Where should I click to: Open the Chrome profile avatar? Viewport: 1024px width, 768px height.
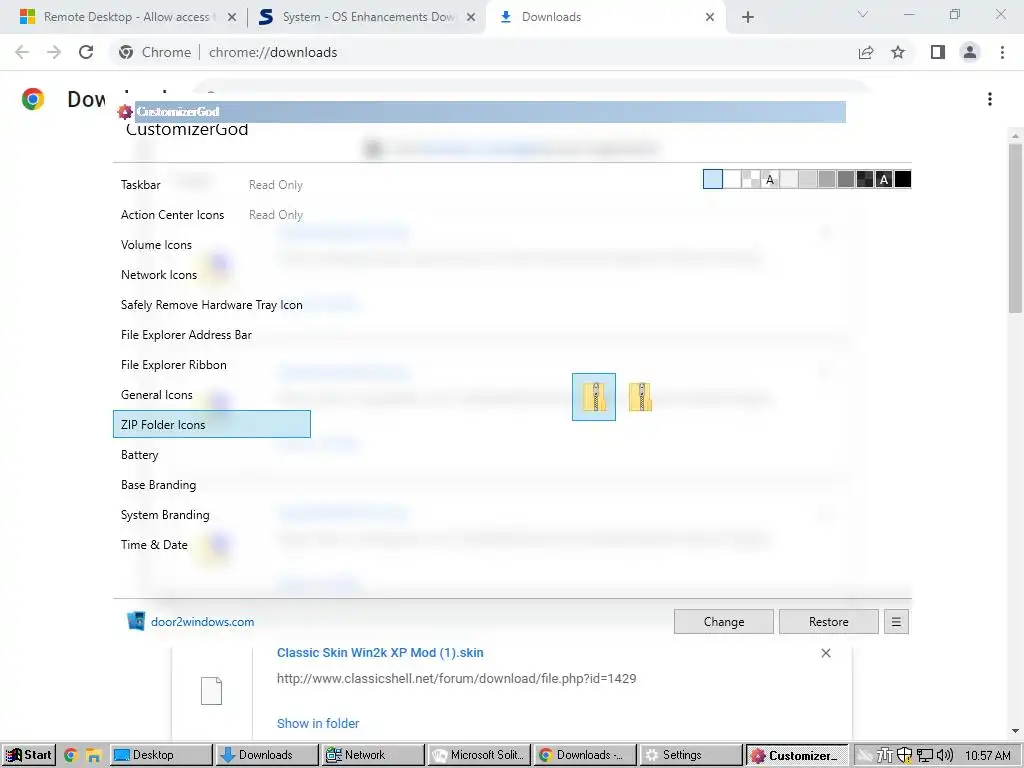pos(970,52)
